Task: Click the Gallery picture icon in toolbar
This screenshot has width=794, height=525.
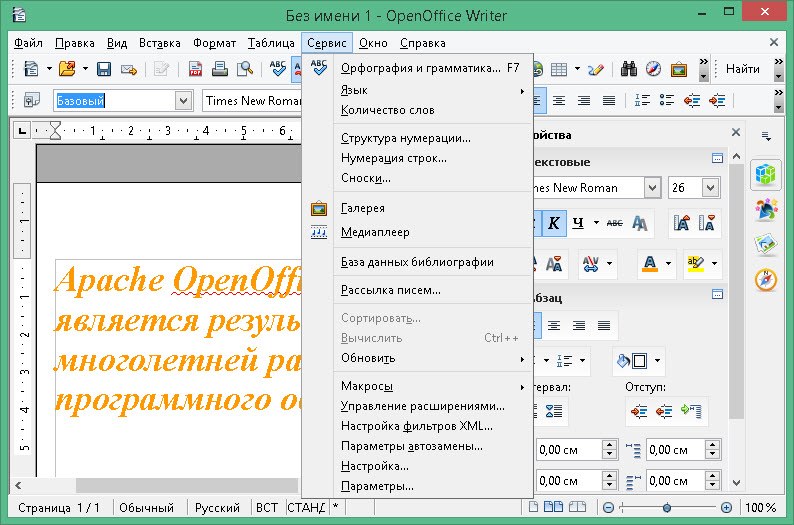Action: click(x=679, y=69)
